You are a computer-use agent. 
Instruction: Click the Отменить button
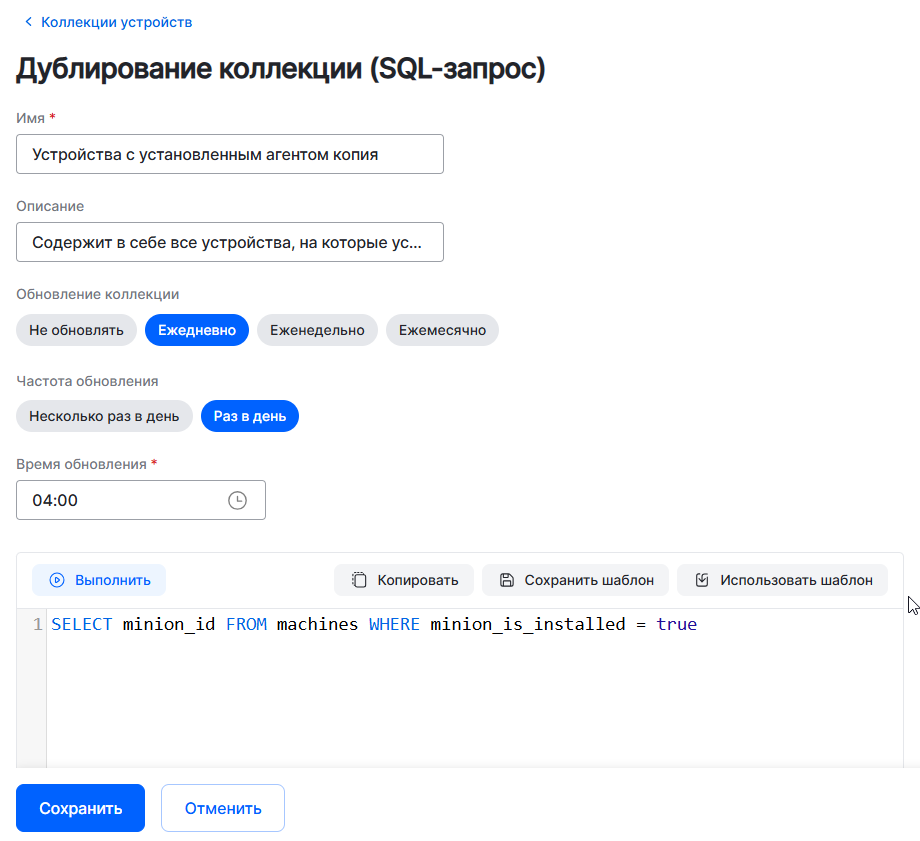pyautogui.click(x=222, y=808)
